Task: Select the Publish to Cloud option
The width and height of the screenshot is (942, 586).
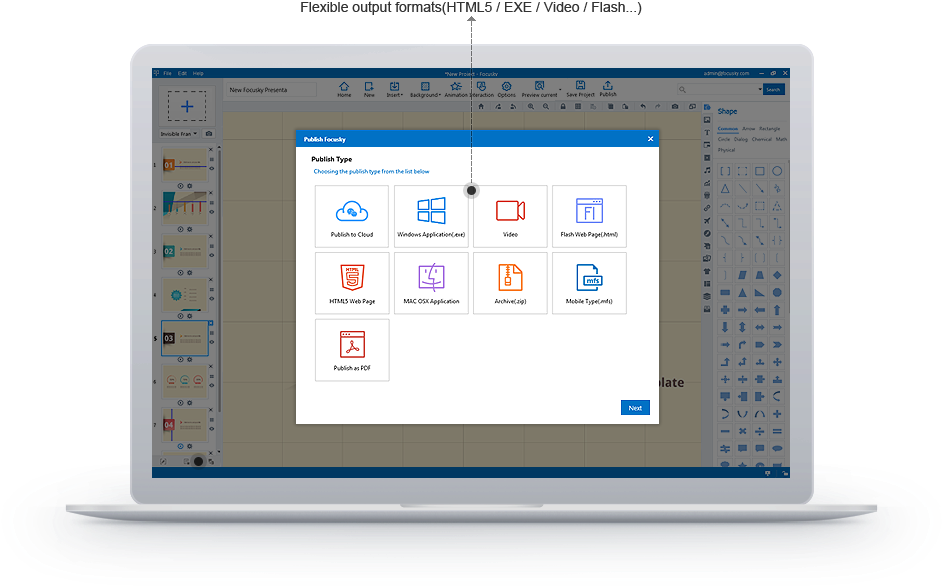Action: [x=352, y=216]
